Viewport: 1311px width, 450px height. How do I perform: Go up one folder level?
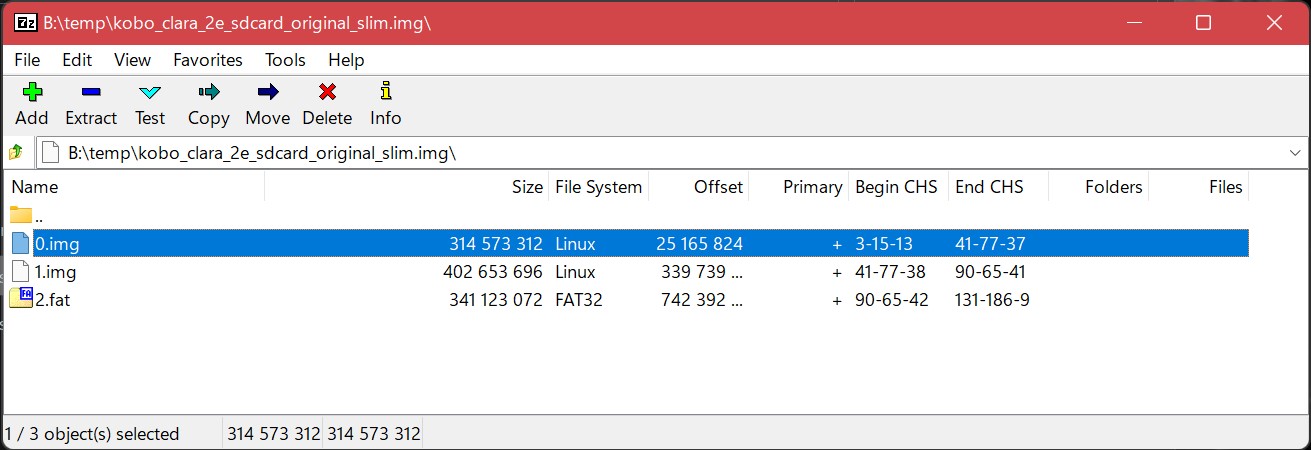pyautogui.click(x=16, y=153)
